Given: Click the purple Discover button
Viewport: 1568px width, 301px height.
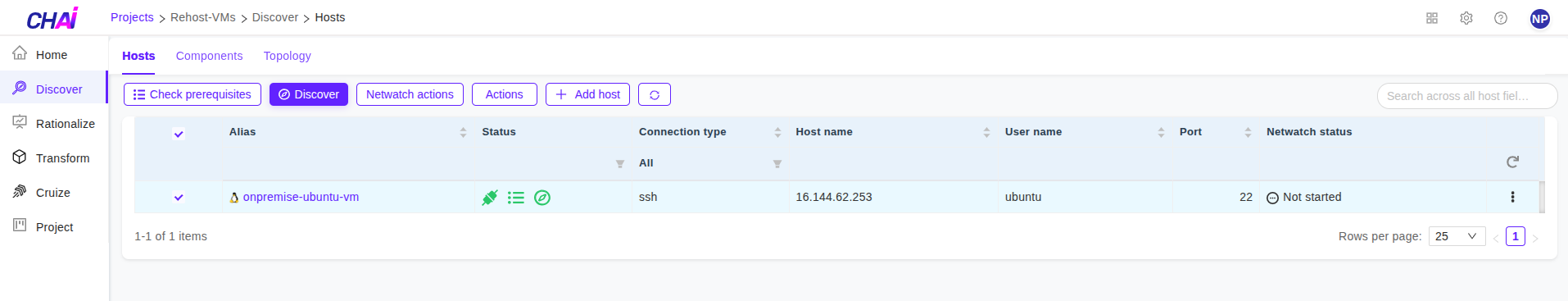Looking at the screenshot, I should 309,94.
